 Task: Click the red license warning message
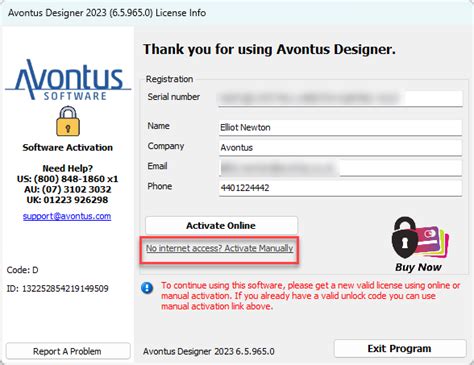pos(310,296)
